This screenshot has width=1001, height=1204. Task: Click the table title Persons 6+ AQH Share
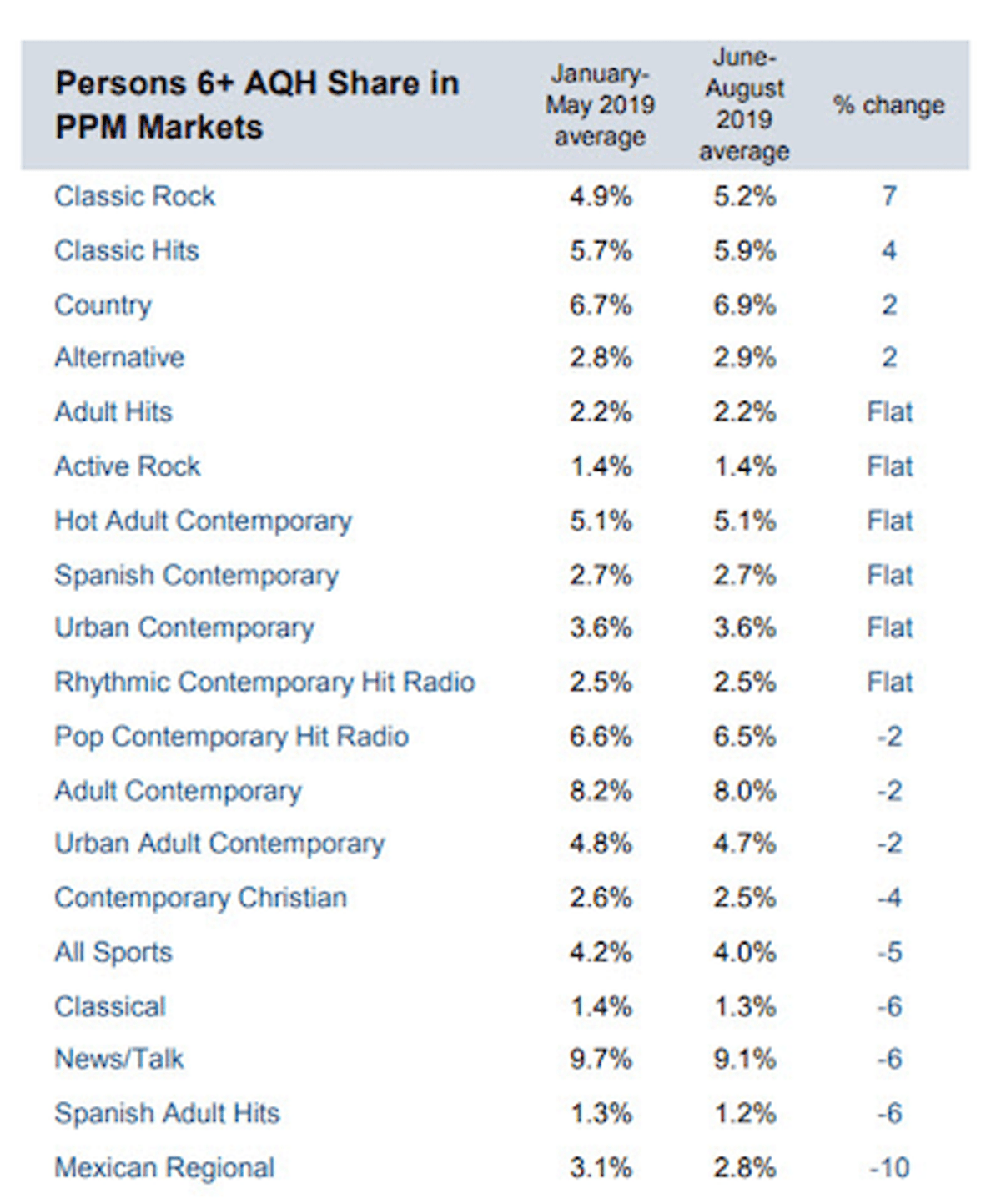coord(257,105)
